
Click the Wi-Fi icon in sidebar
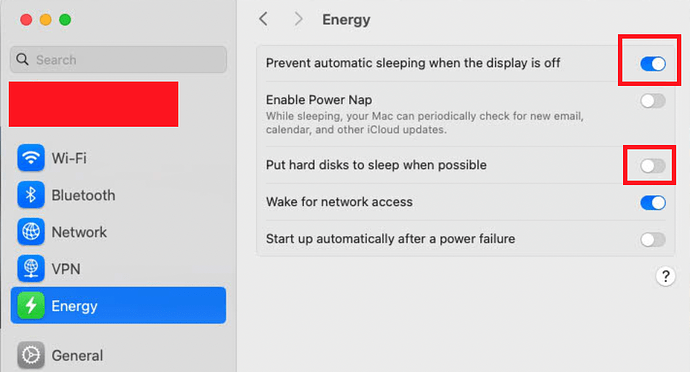31,158
